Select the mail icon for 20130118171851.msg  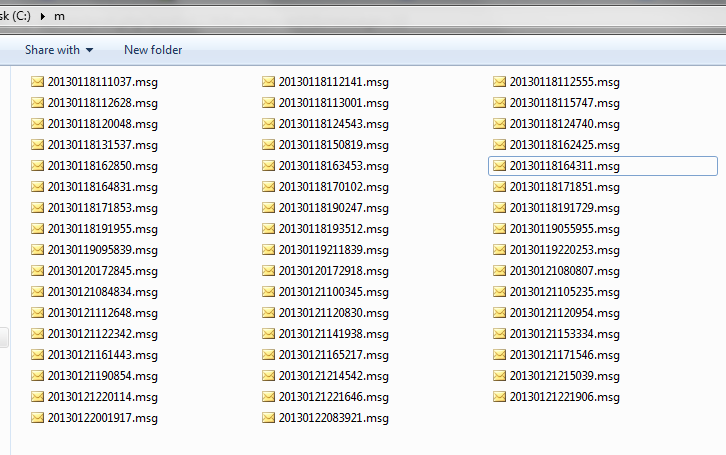pyautogui.click(x=500, y=187)
